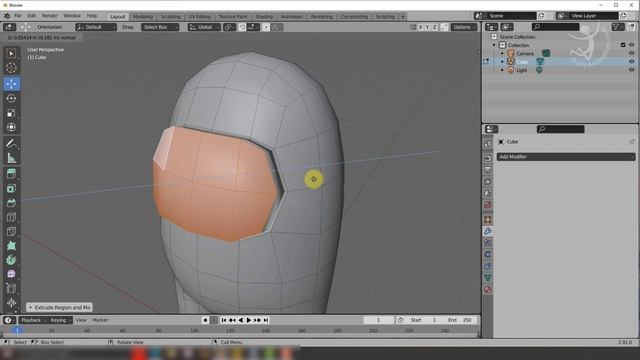Open the Render menu
This screenshot has width=640, height=360.
click(49, 16)
